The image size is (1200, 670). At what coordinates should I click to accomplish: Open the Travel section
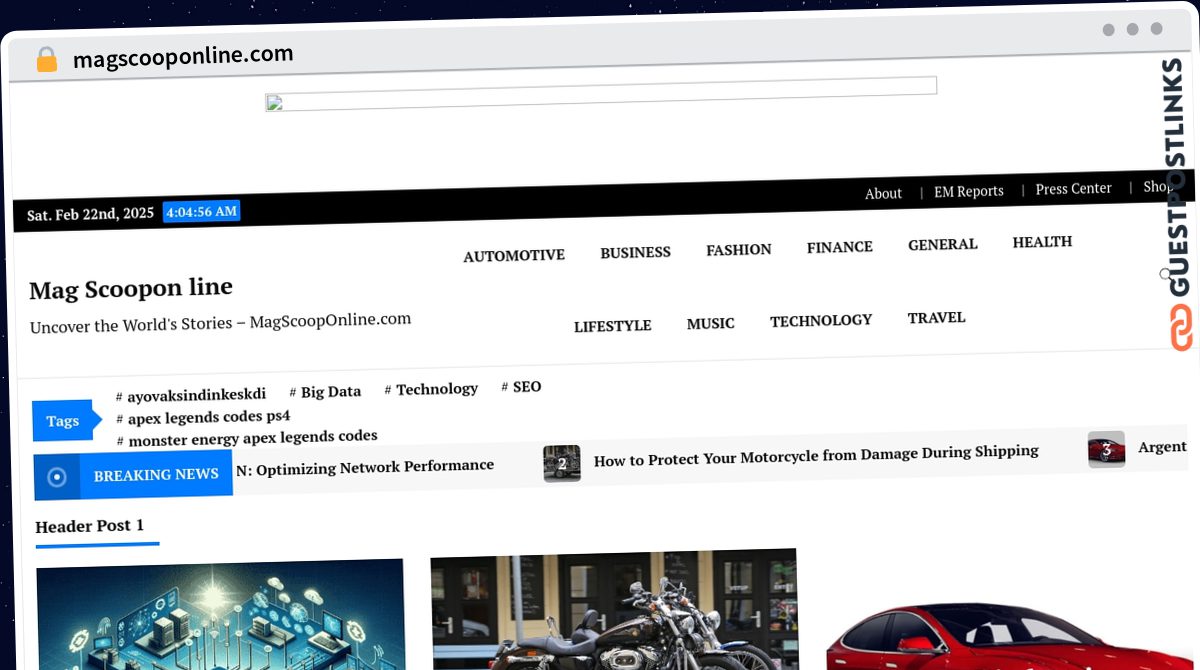tap(937, 318)
